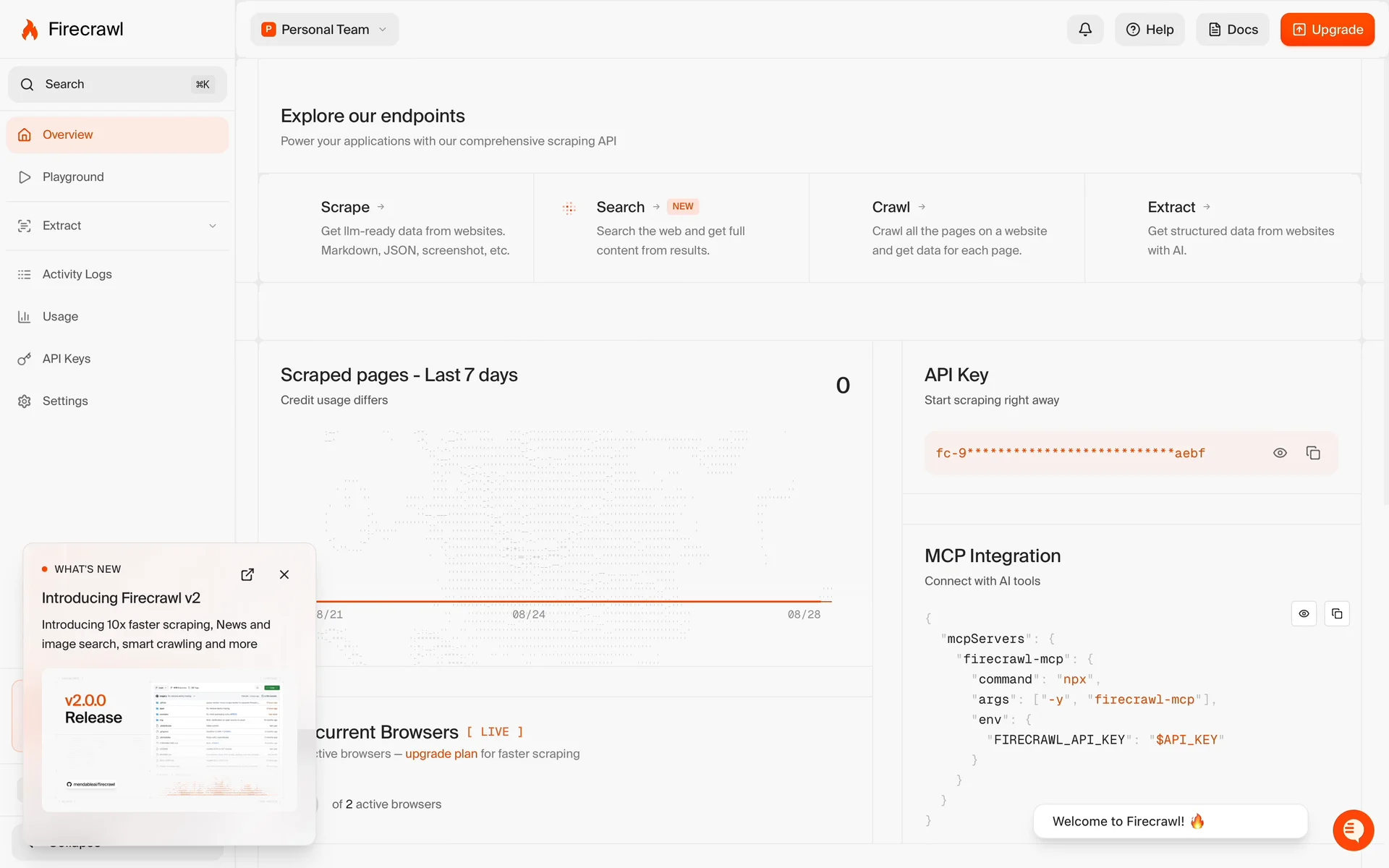Open What's New in external window
This screenshot has height=868, width=1389.
point(247,574)
